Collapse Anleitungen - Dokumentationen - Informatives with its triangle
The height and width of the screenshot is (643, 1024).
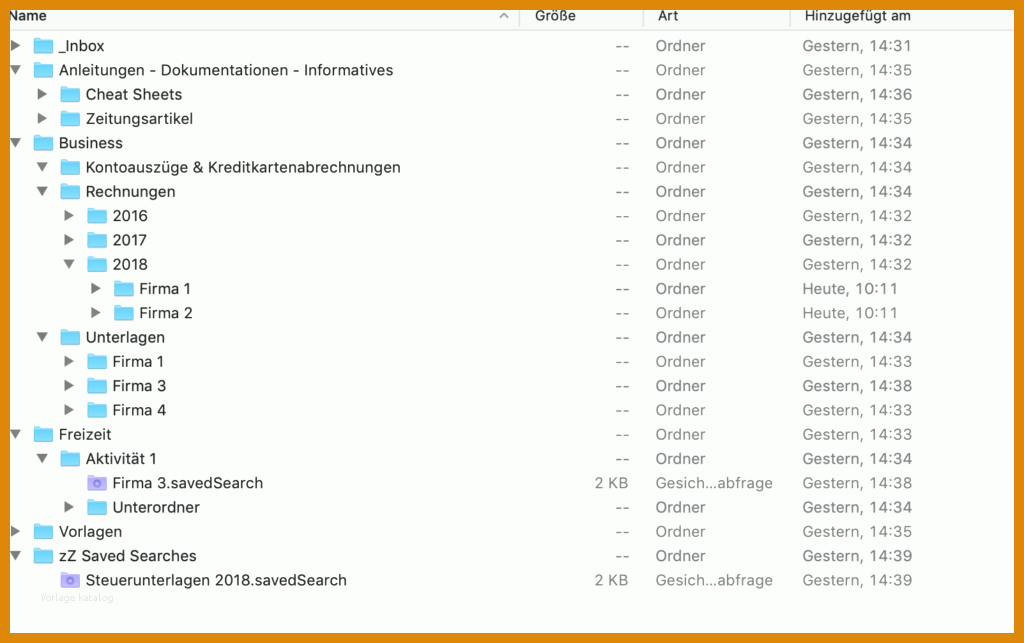coord(16,70)
